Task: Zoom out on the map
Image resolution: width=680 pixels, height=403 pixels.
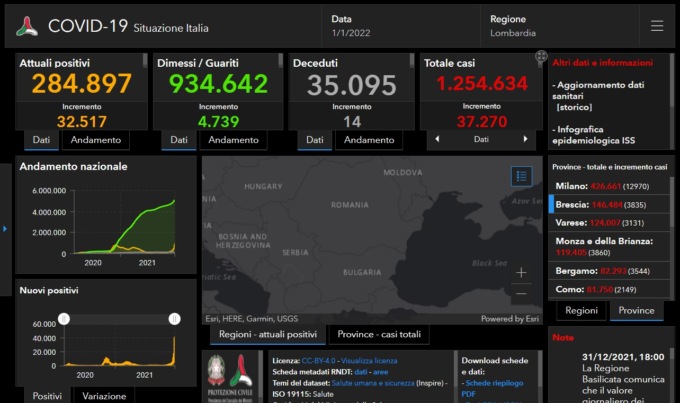Action: [x=520, y=294]
